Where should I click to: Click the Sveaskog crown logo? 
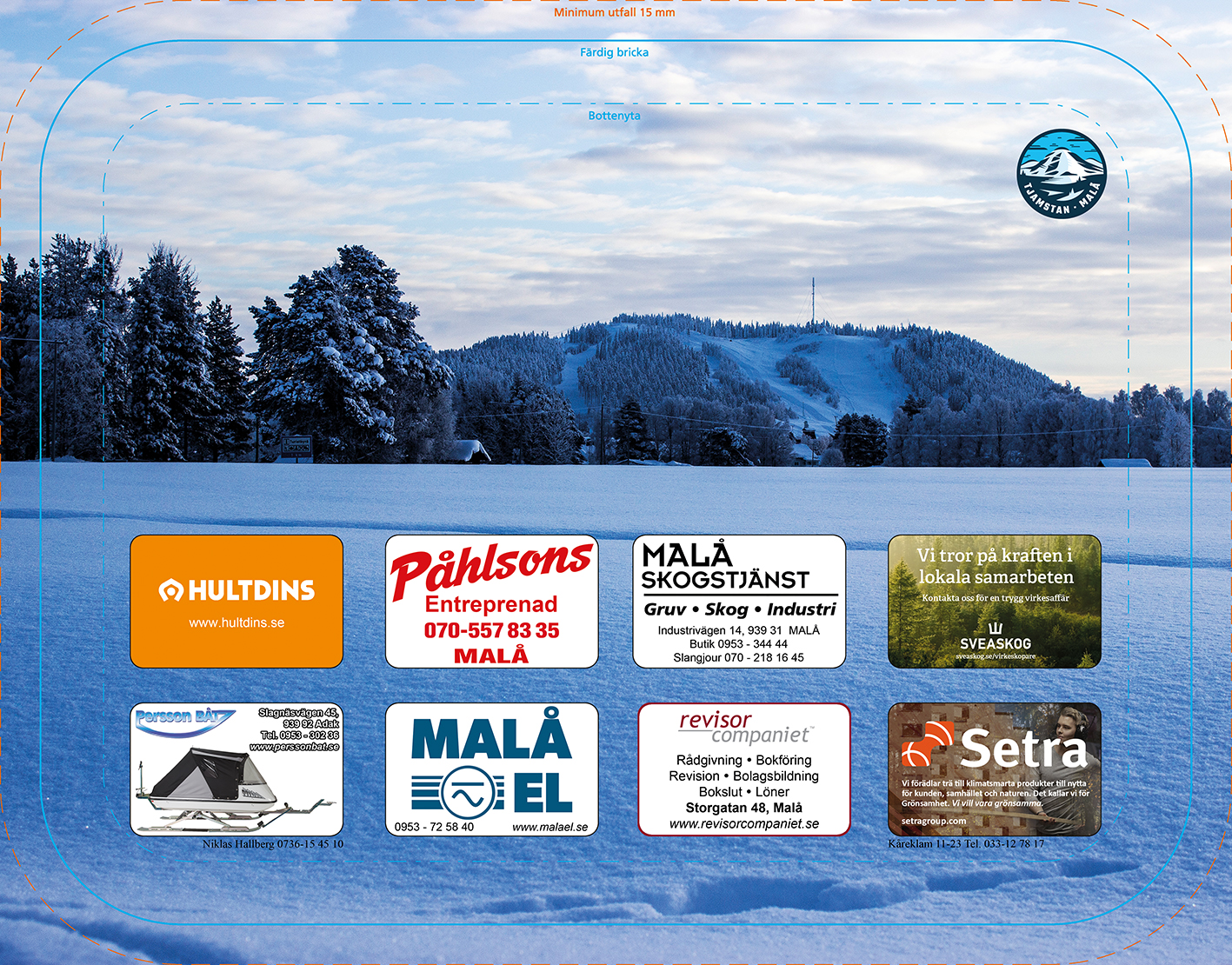(x=996, y=628)
